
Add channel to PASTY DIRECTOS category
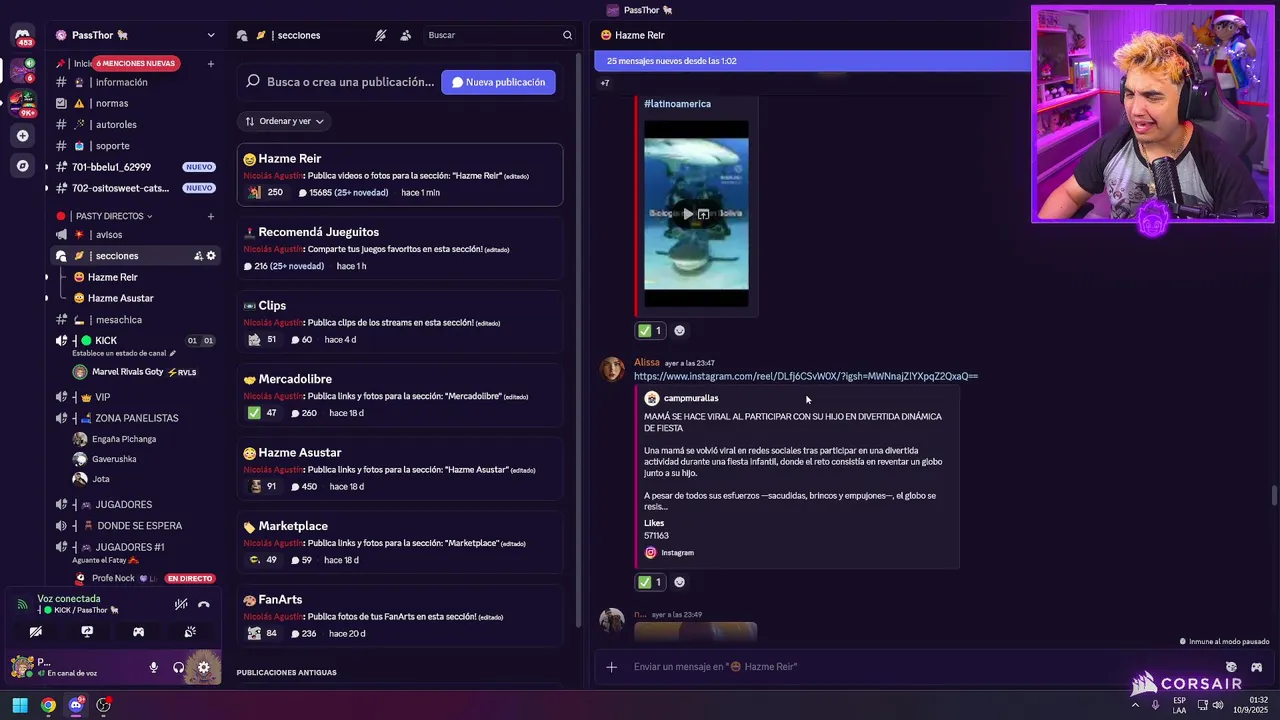(x=211, y=216)
